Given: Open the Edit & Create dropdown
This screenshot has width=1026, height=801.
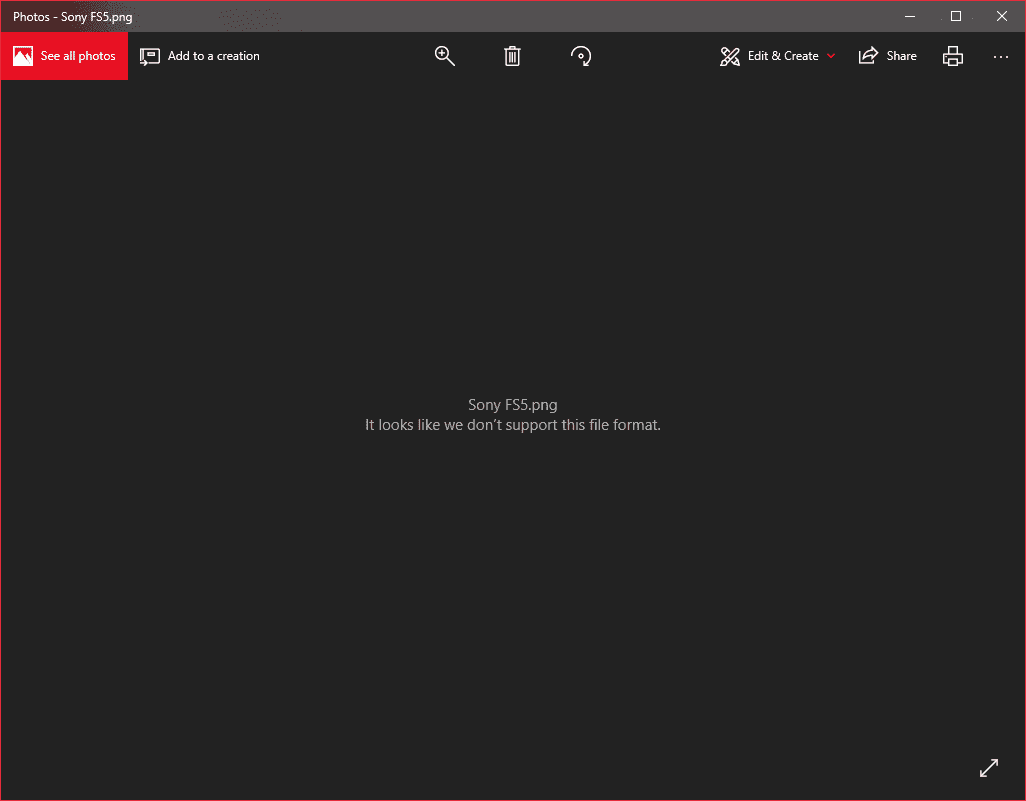Looking at the screenshot, I should point(777,56).
